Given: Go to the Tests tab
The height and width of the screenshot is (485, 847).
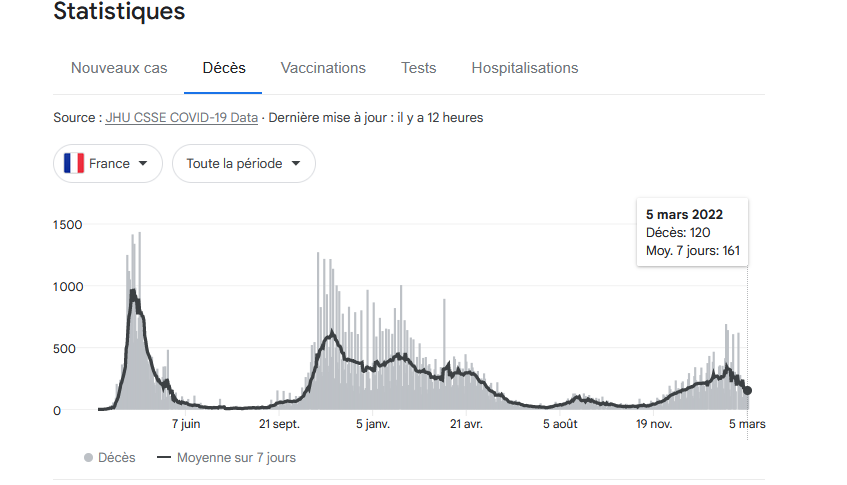Looking at the screenshot, I should tap(419, 68).
